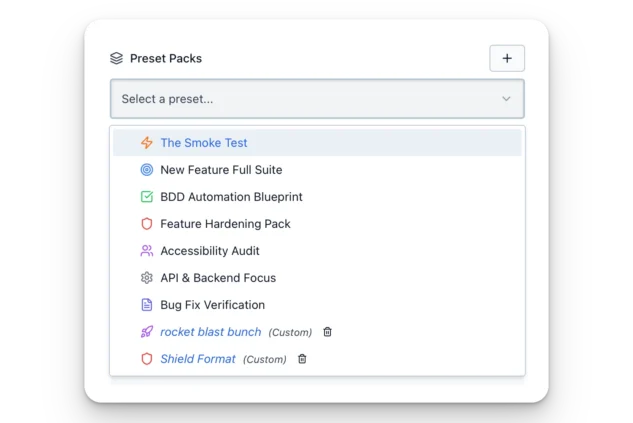This screenshot has width=633, height=423.
Task: Click the plus button beside Preset Packs
Action: (507, 58)
